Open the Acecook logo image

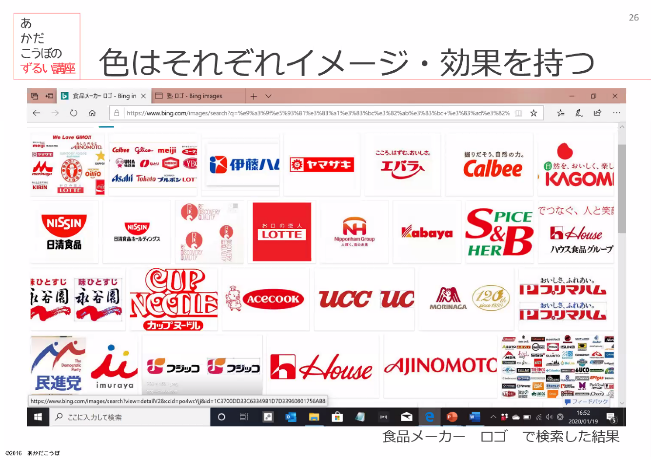coord(266,299)
